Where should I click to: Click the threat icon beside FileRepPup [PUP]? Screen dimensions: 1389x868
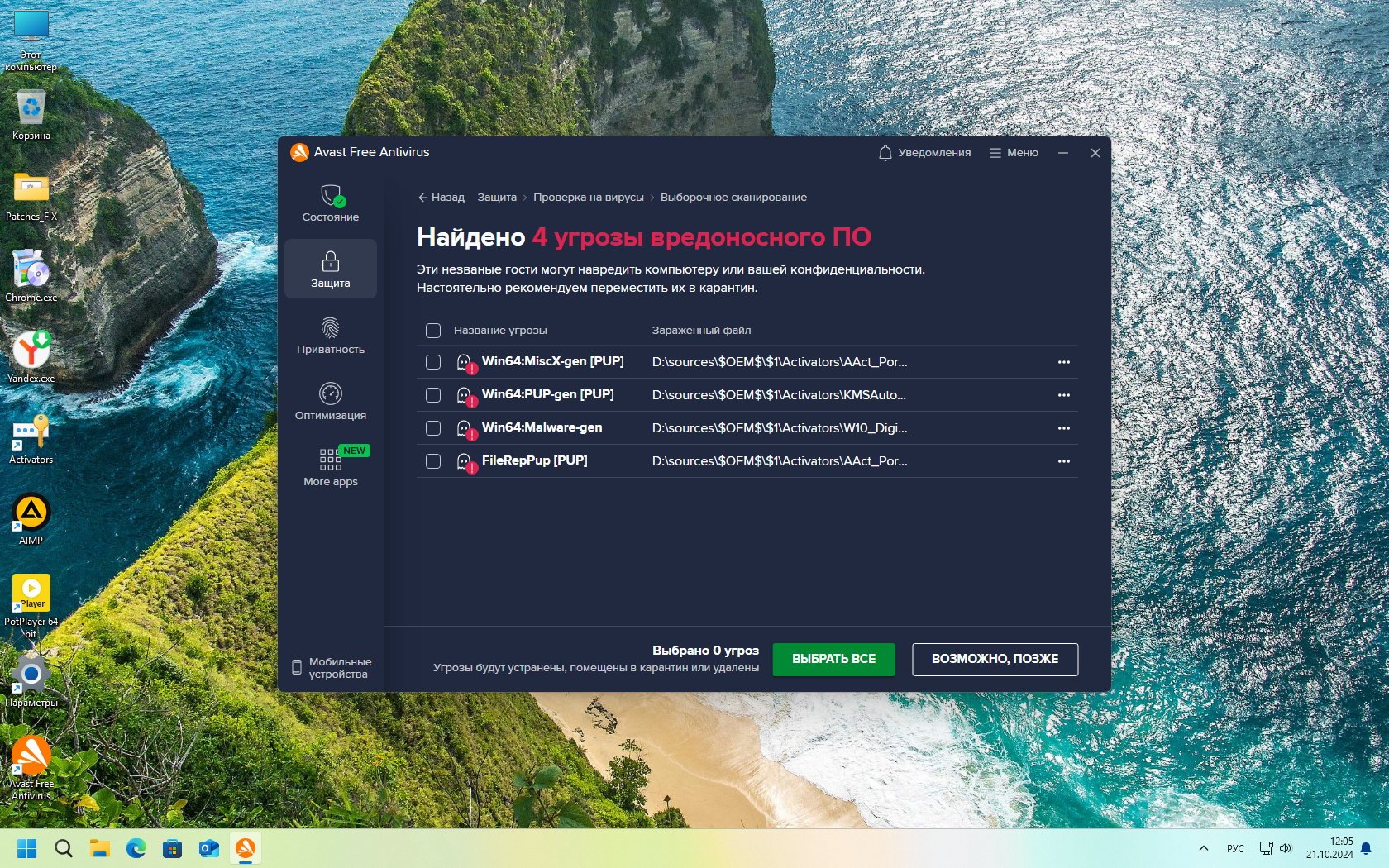(466, 462)
